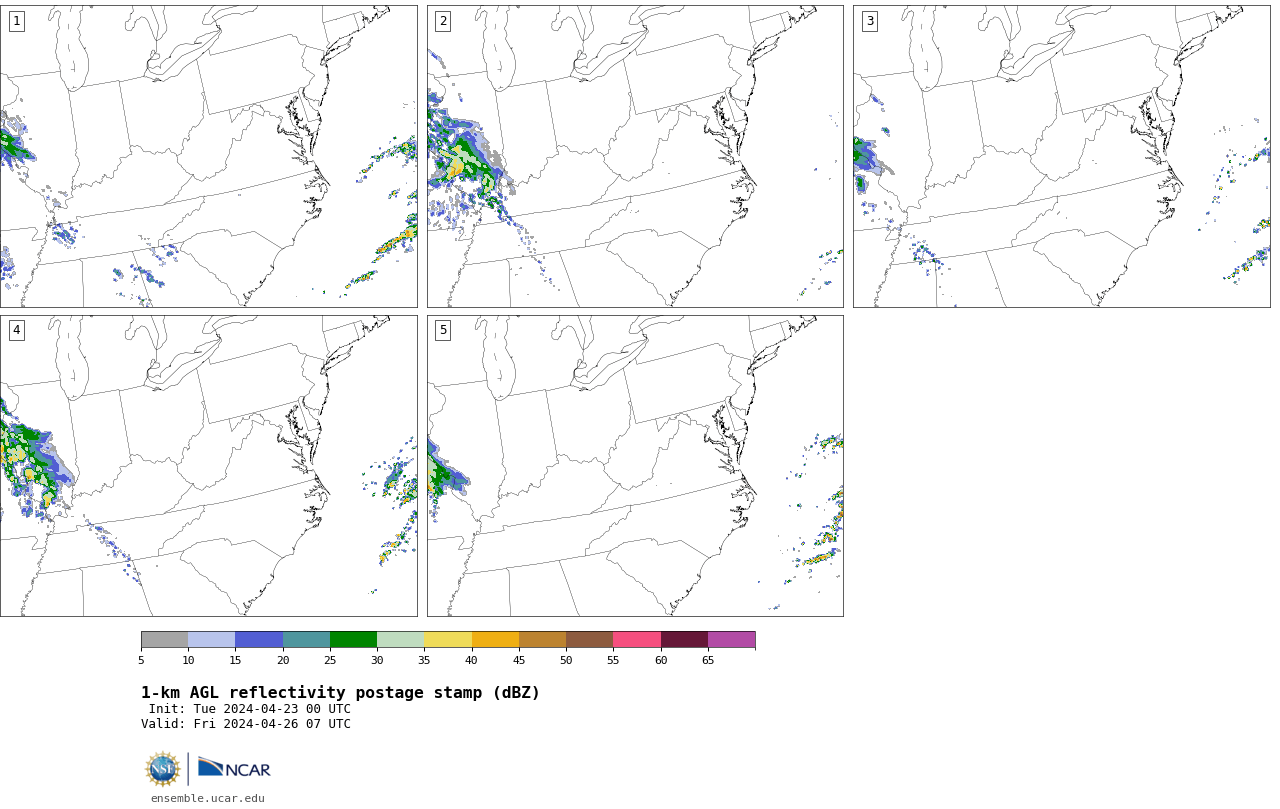This screenshot has height=809, width=1280.
Task: Click the NSF logo icon
Action: click(x=163, y=769)
